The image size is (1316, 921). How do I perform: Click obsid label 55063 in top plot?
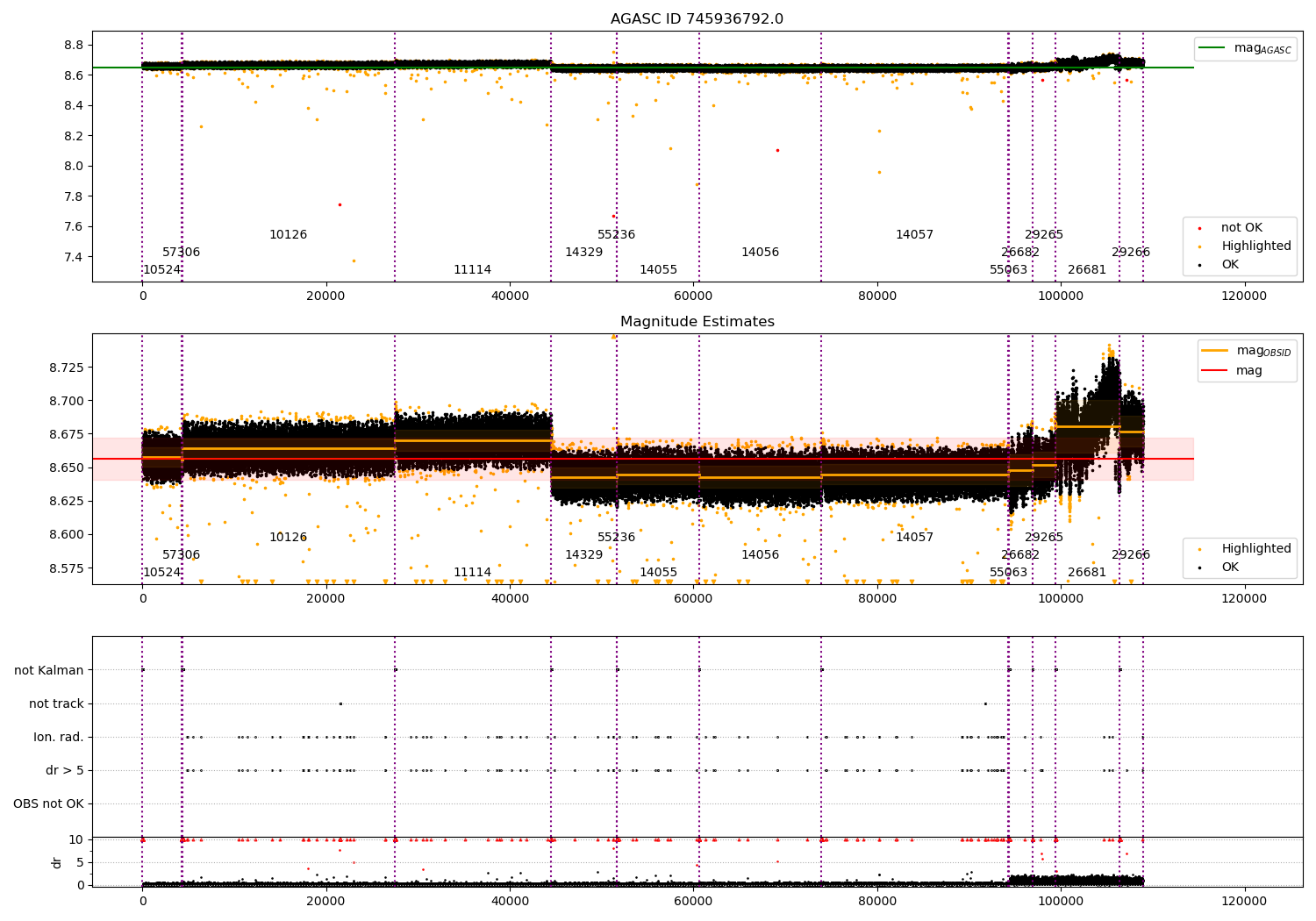1008,270
